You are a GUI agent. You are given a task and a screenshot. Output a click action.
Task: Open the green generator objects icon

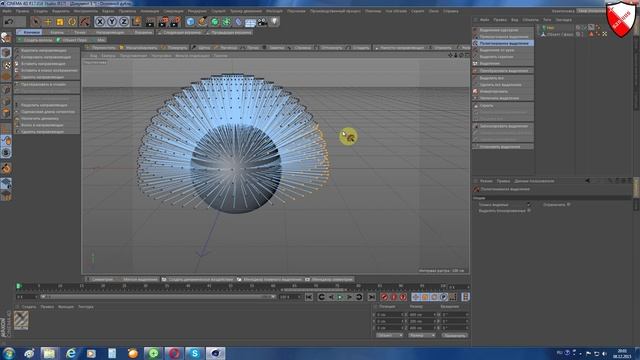(215, 21)
